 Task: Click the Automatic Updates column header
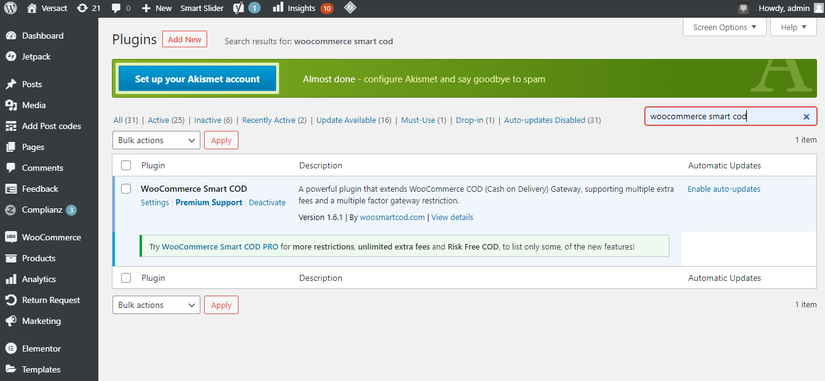point(725,165)
